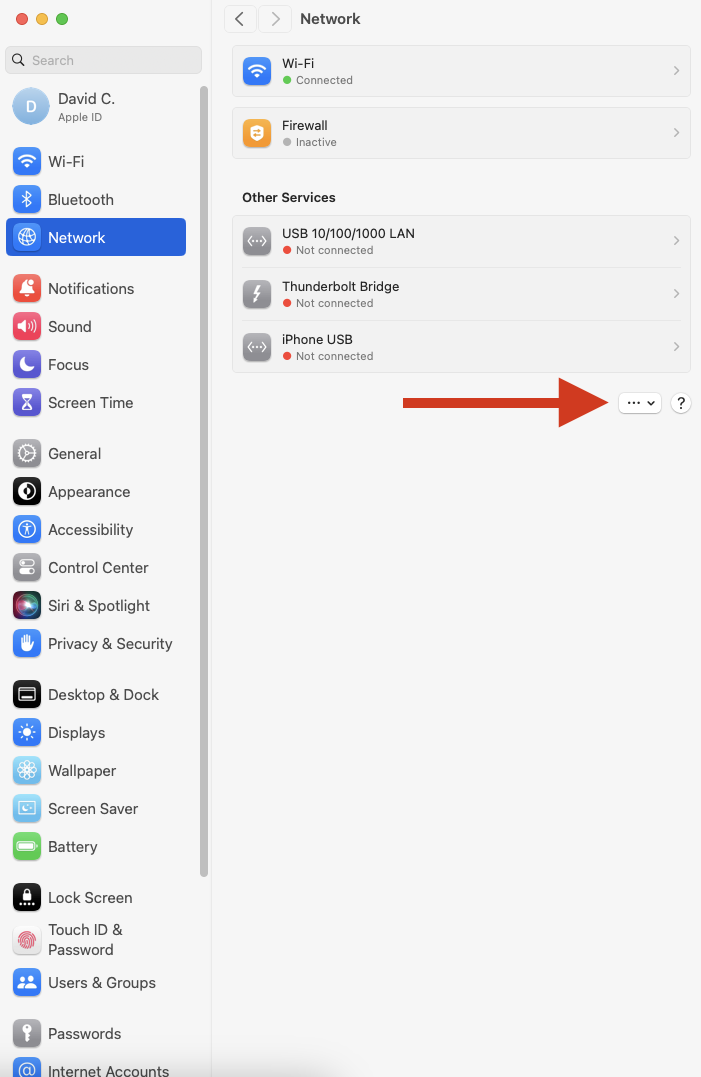Click the Screen Time hourglass icon
Image resolution: width=701 pixels, height=1077 pixels.
coord(27,403)
